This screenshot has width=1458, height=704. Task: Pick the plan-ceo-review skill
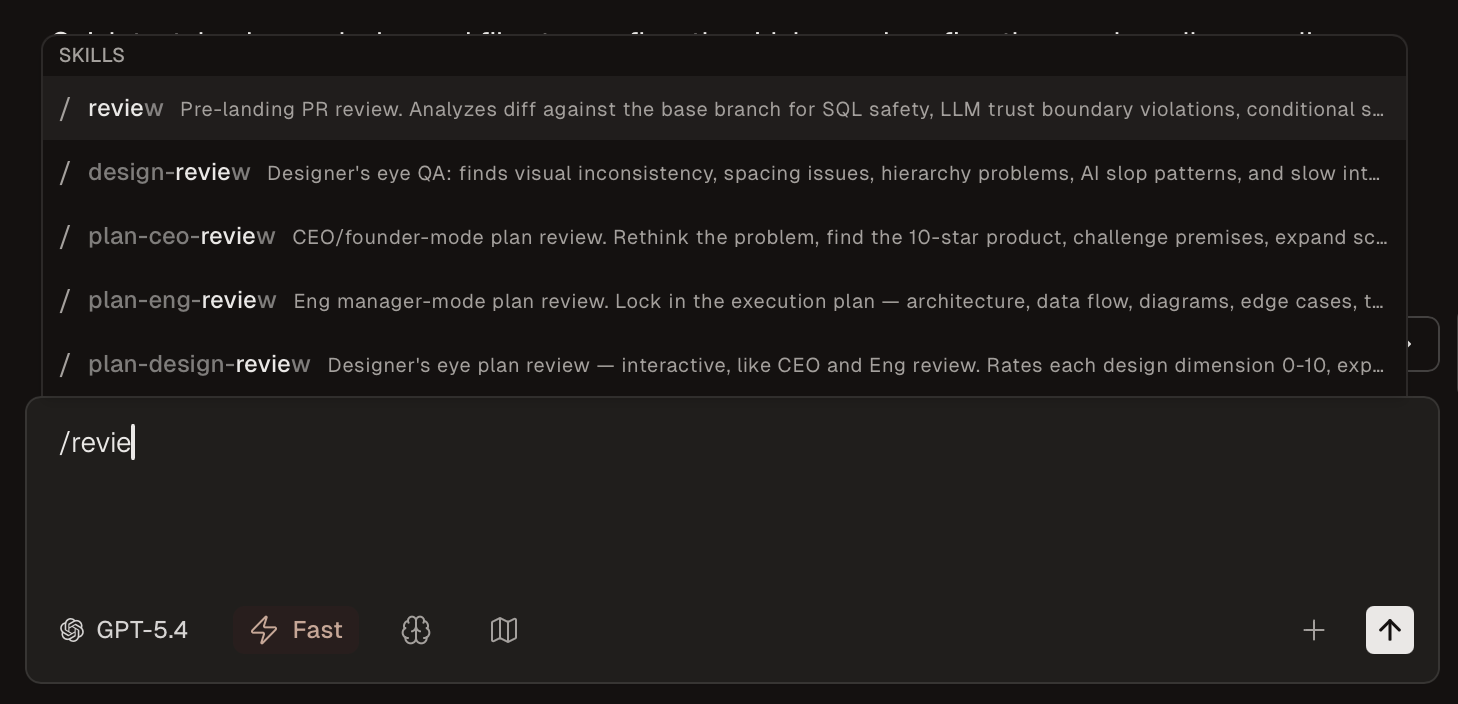tap(181, 237)
